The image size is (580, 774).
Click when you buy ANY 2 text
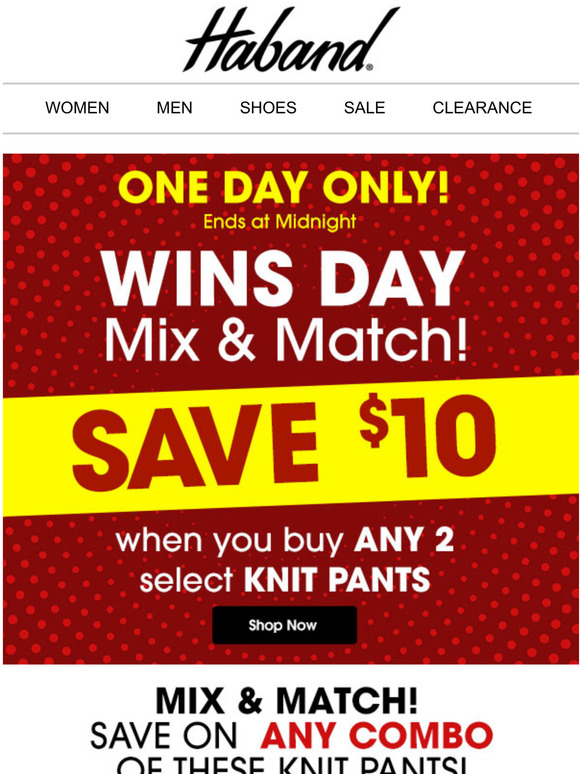pos(285,540)
